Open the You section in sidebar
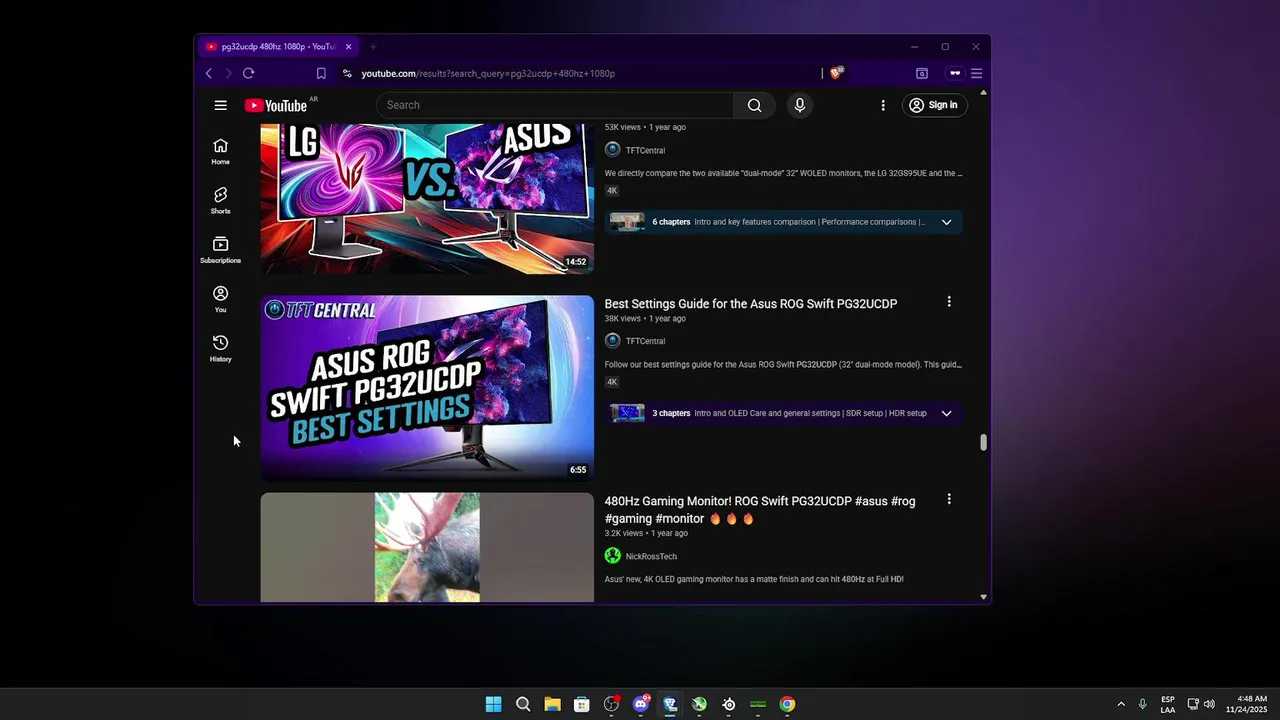Screen dimensions: 1280x720 point(220,298)
